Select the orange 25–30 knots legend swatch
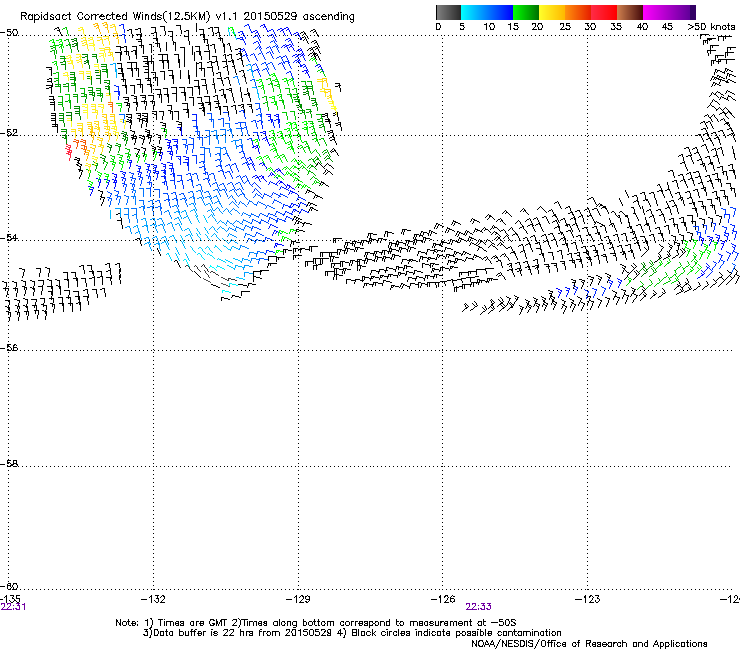Viewport: 740px width, 650px height. pos(578,12)
